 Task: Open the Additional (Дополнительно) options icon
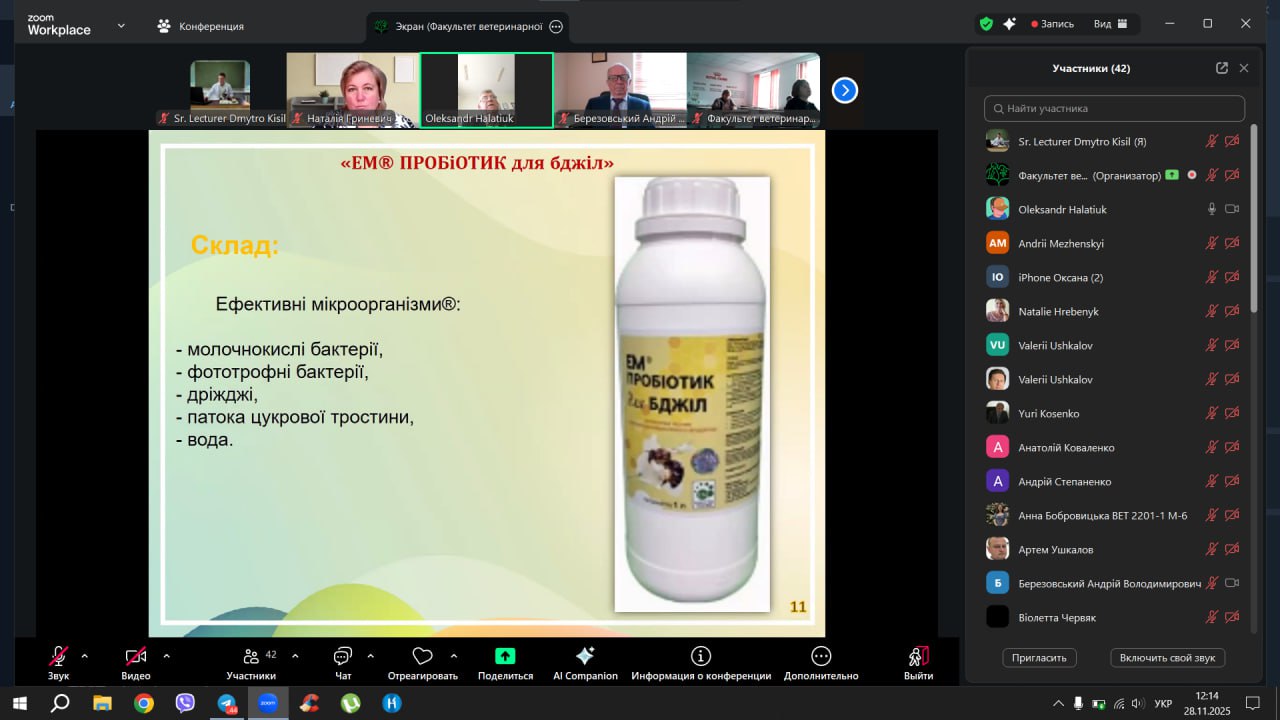point(821,656)
